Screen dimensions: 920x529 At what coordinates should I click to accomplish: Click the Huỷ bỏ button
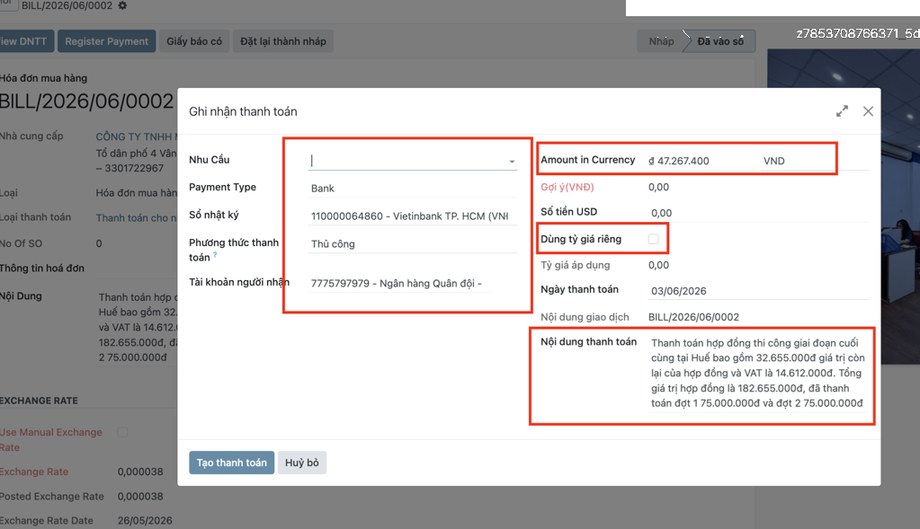[x=302, y=463]
